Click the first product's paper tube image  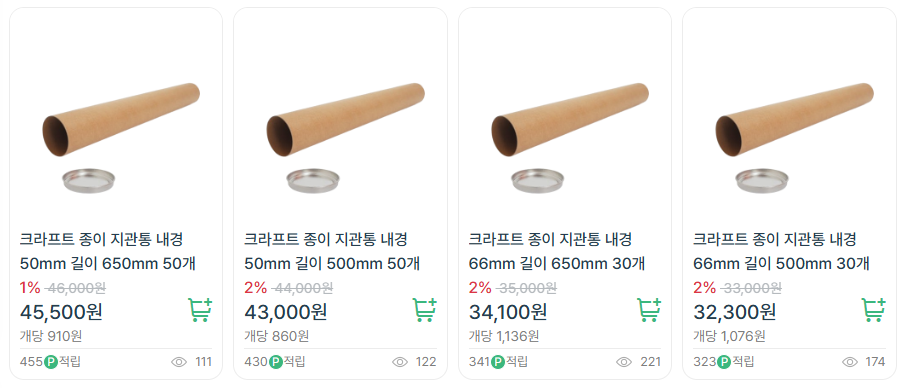tap(121, 137)
